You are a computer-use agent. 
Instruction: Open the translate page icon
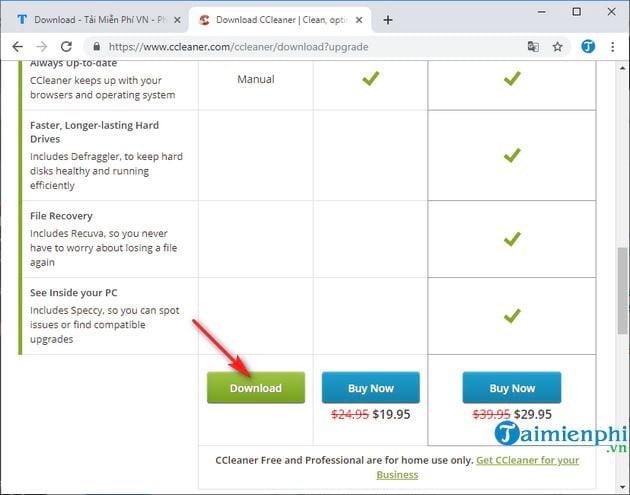pos(533,47)
